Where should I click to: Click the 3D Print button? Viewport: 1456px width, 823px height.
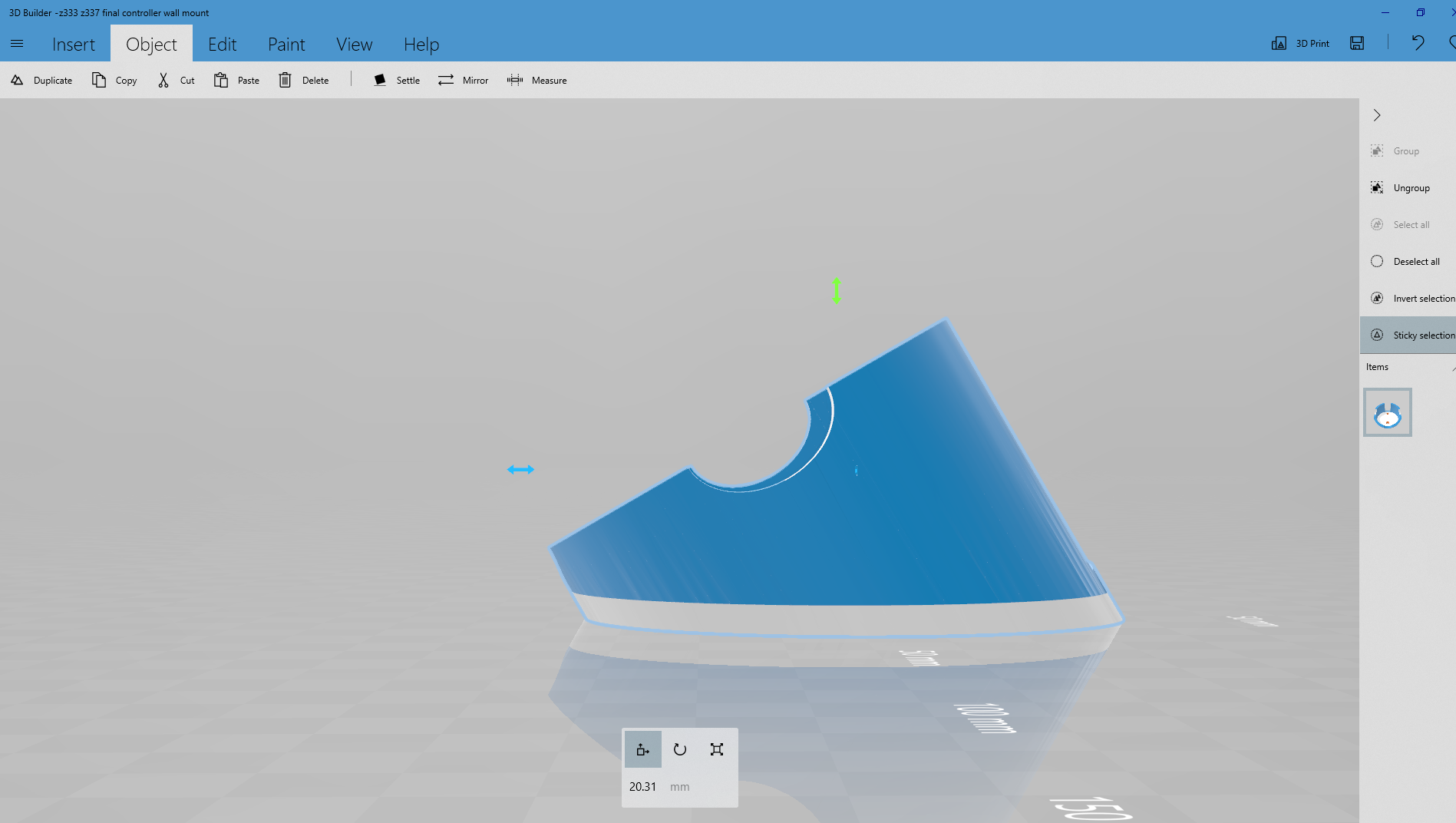(1300, 43)
